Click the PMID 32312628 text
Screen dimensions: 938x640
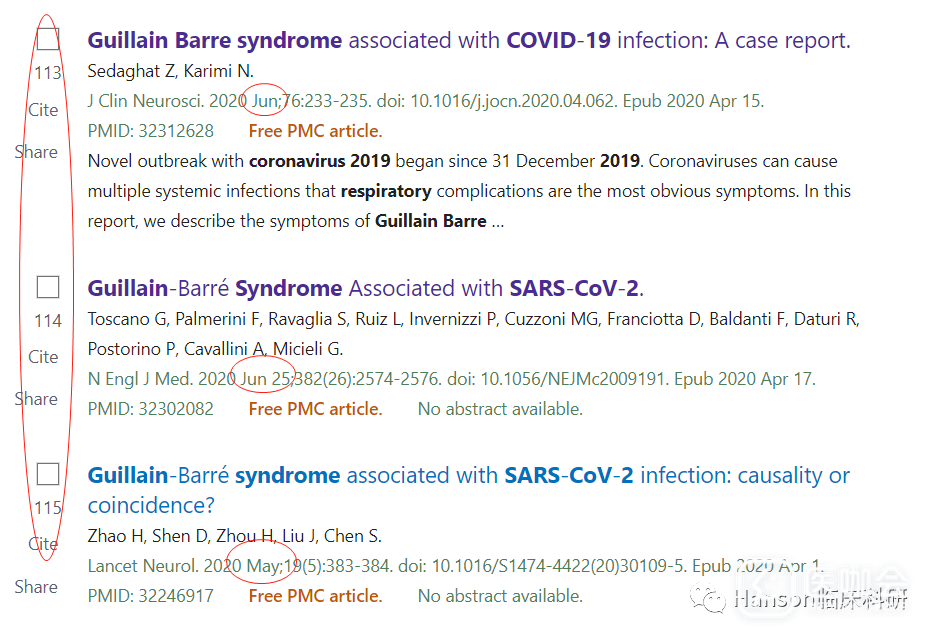pyautogui.click(x=150, y=131)
